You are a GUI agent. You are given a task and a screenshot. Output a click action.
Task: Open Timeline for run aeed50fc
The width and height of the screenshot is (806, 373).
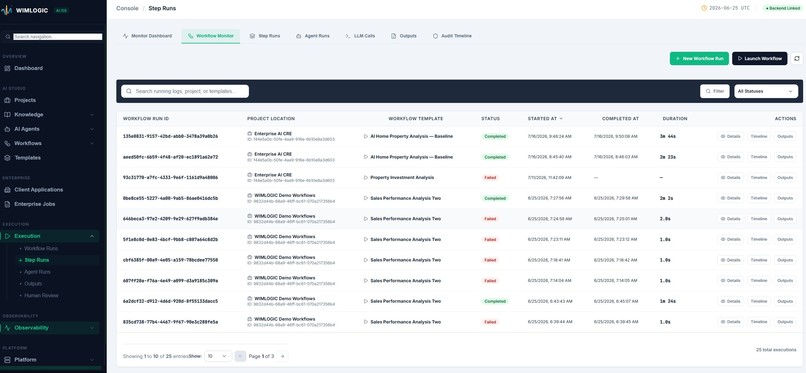coord(759,157)
